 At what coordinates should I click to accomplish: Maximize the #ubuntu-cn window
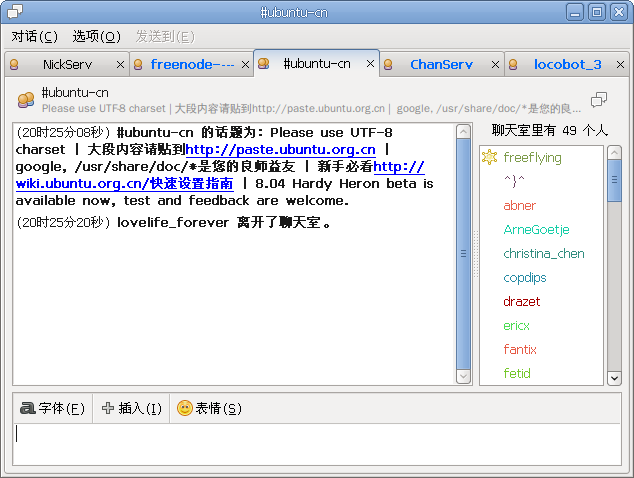(597, 12)
